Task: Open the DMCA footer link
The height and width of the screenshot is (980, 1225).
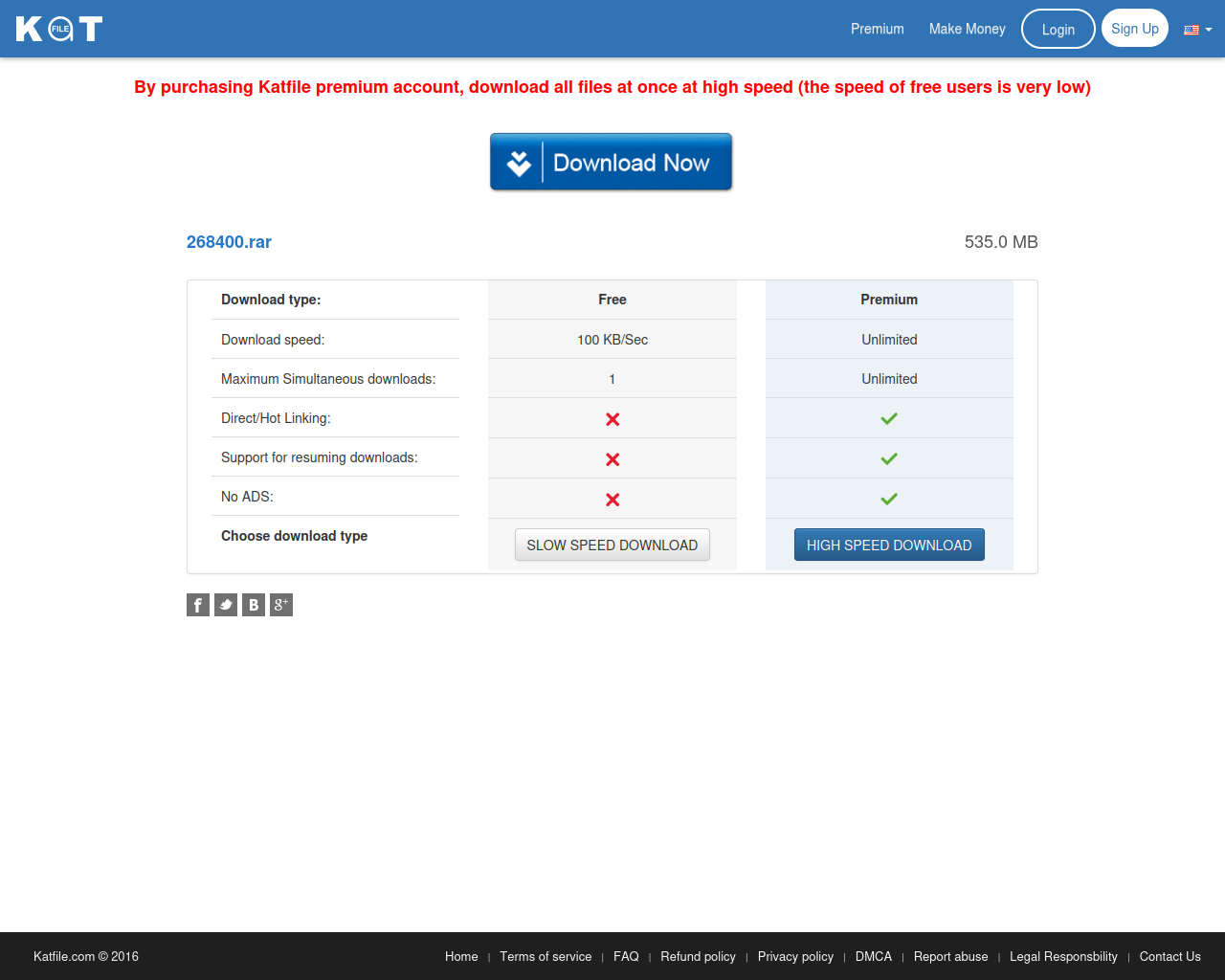Action: click(874, 956)
